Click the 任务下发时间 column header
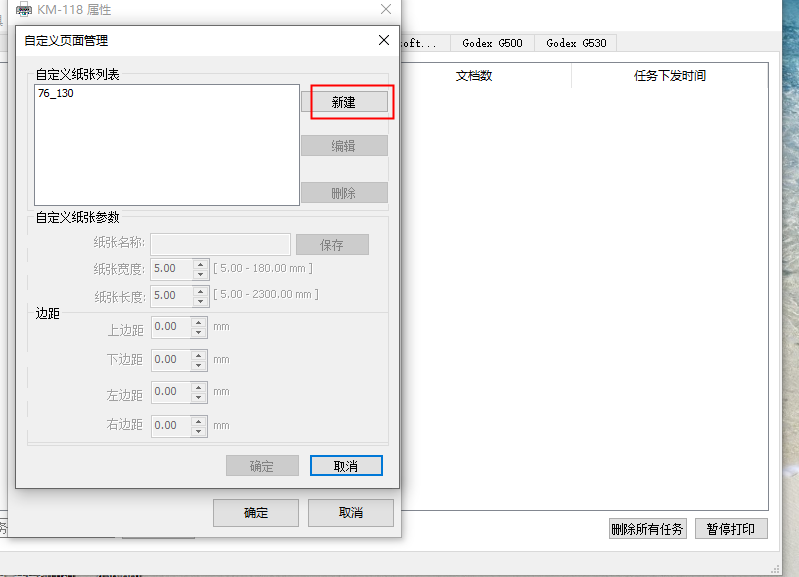This screenshot has height=577, width=799. pyautogui.click(x=669, y=76)
